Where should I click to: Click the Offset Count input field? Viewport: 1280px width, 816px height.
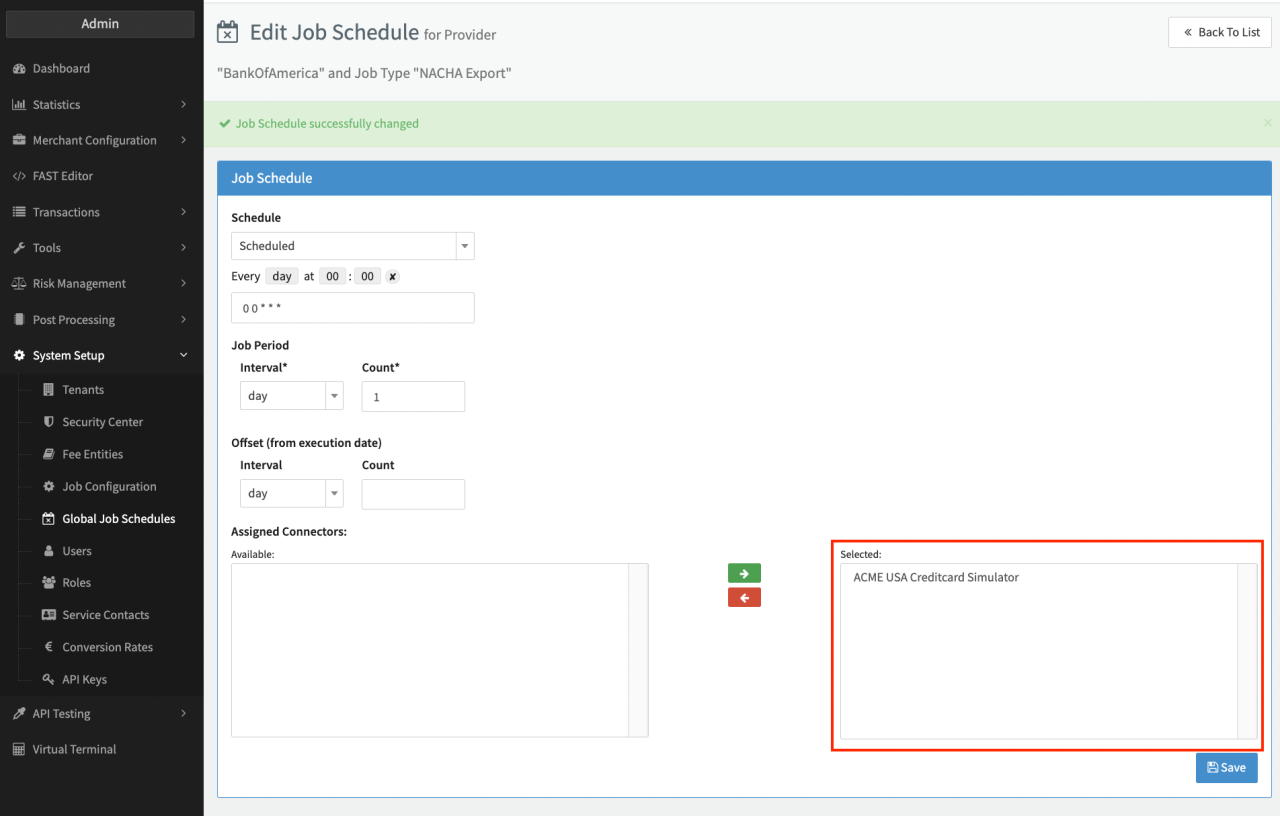tap(413, 494)
